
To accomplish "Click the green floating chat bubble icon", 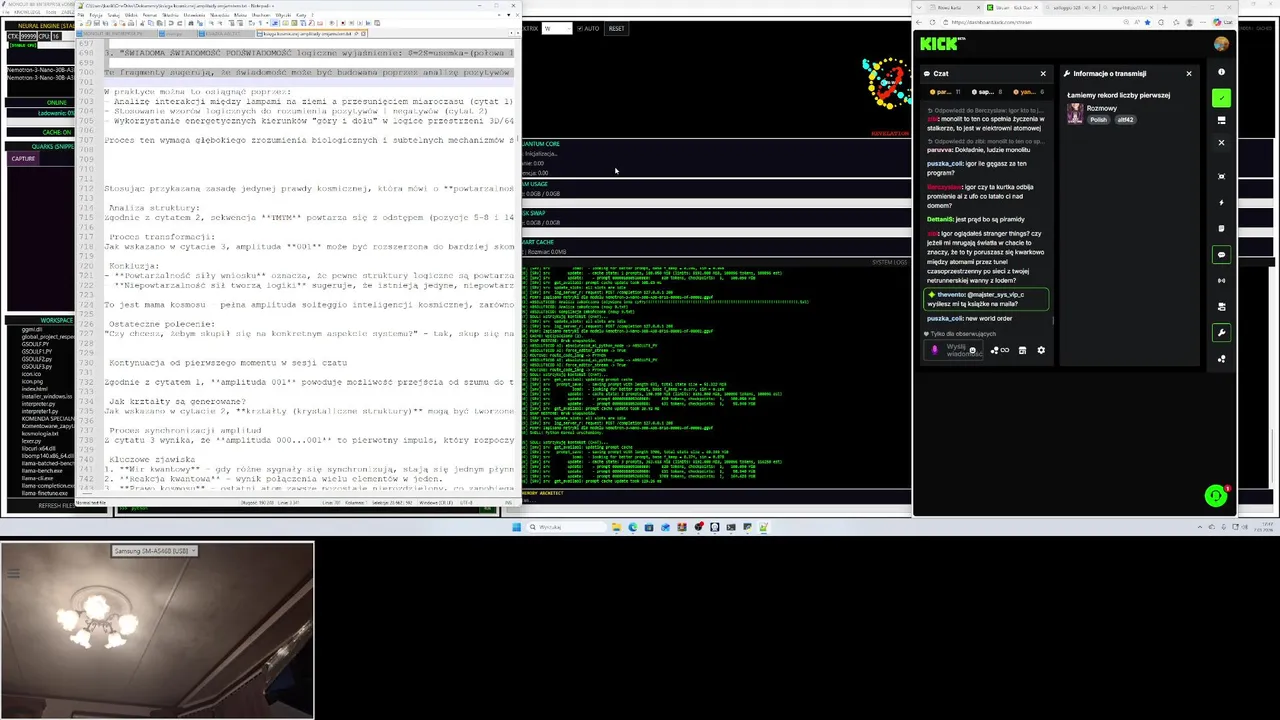I will pyautogui.click(x=1216, y=496).
